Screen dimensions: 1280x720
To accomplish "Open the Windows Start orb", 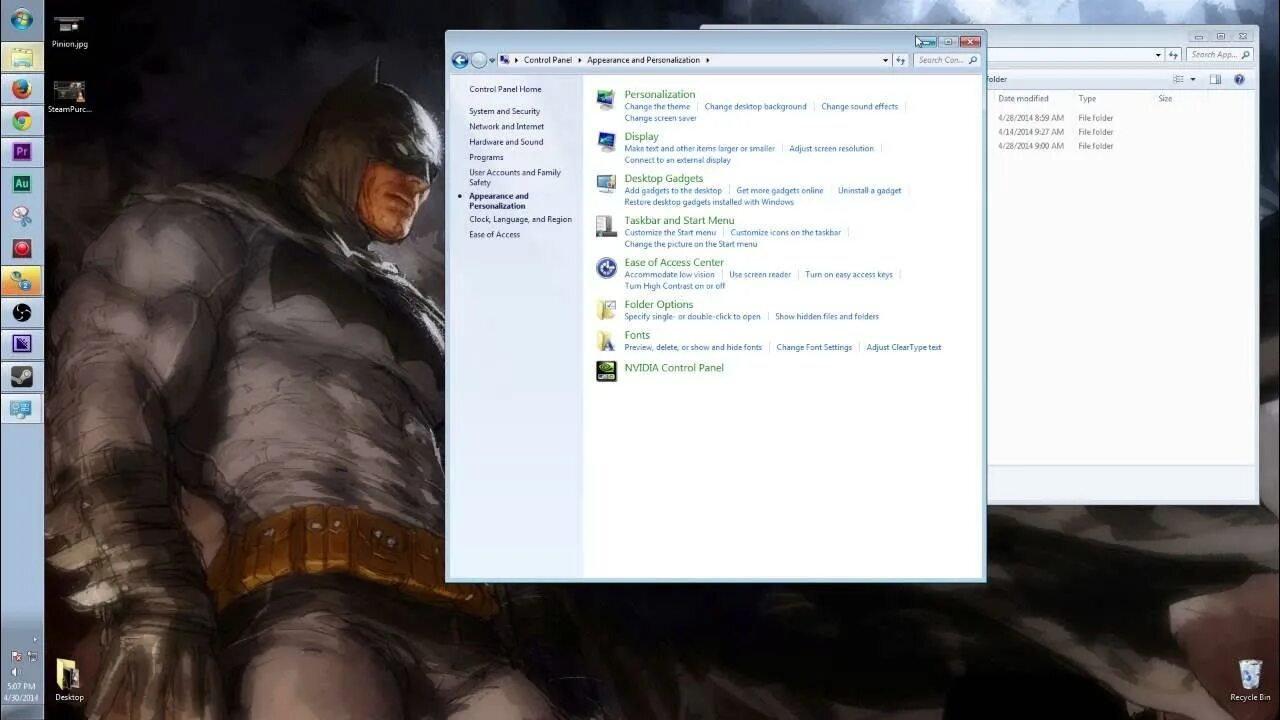I will (21, 20).
